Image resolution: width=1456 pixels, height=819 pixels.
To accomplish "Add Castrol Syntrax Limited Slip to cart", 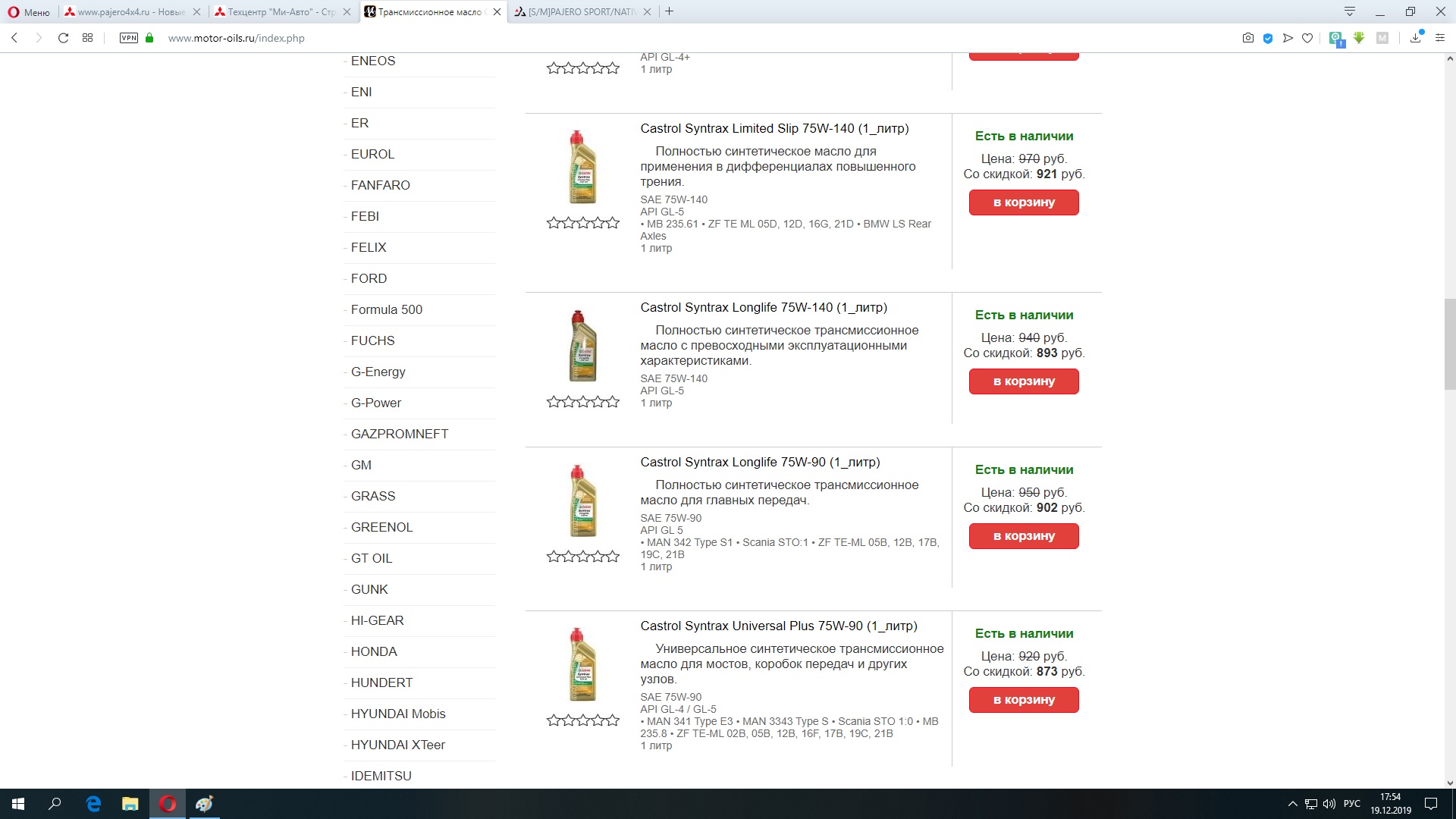I will point(1024,202).
